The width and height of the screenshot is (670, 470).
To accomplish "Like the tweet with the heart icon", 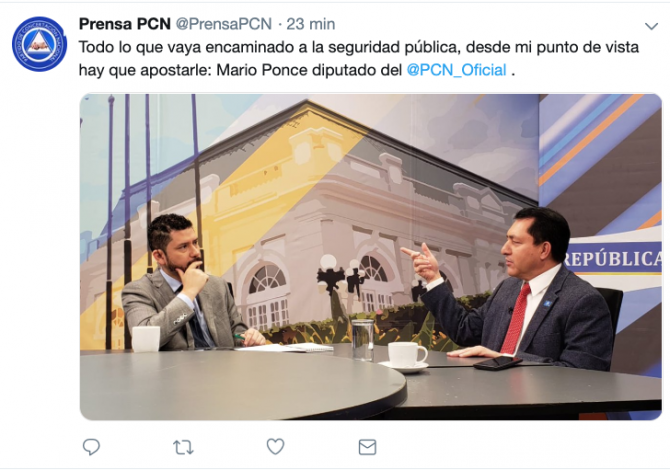I will (x=276, y=446).
